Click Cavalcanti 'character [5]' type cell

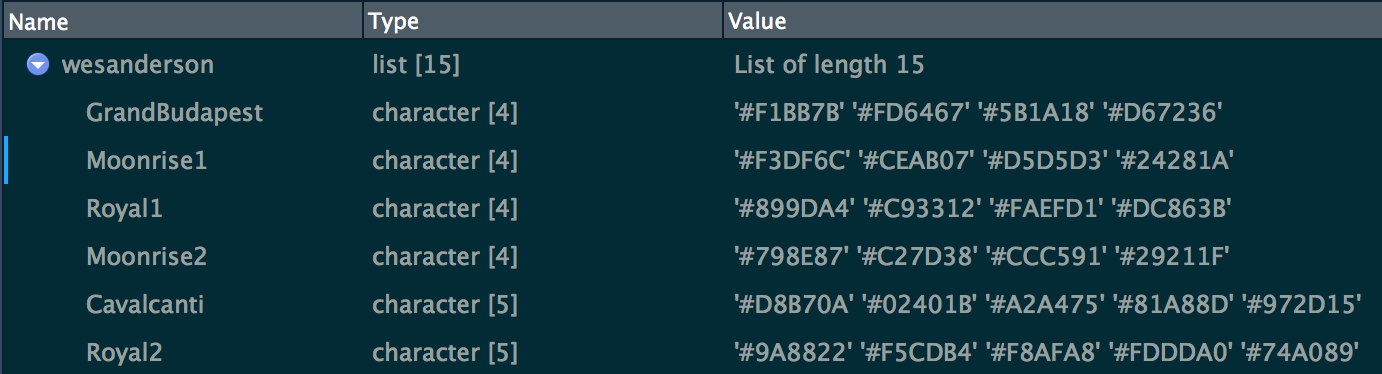[445, 304]
